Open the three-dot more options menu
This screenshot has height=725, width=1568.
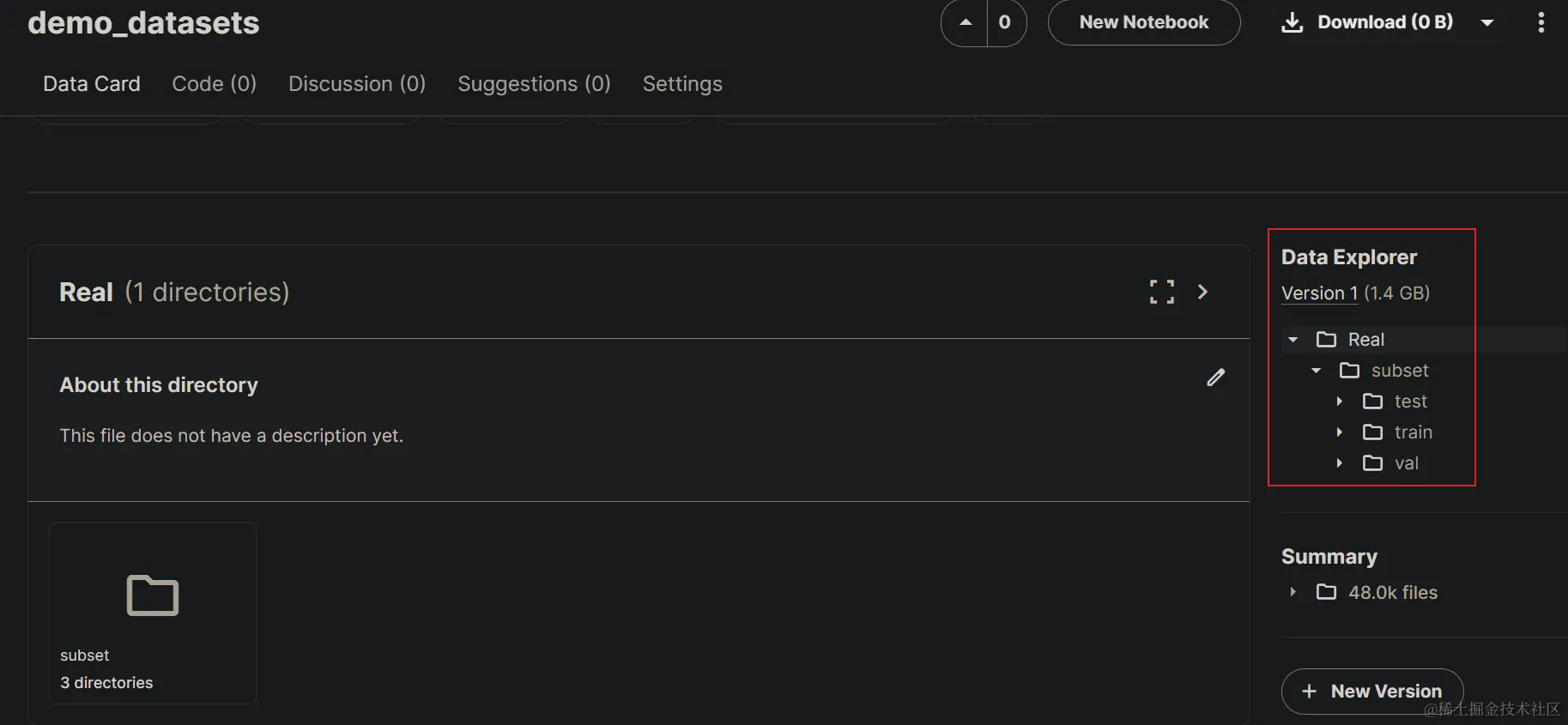point(1541,22)
